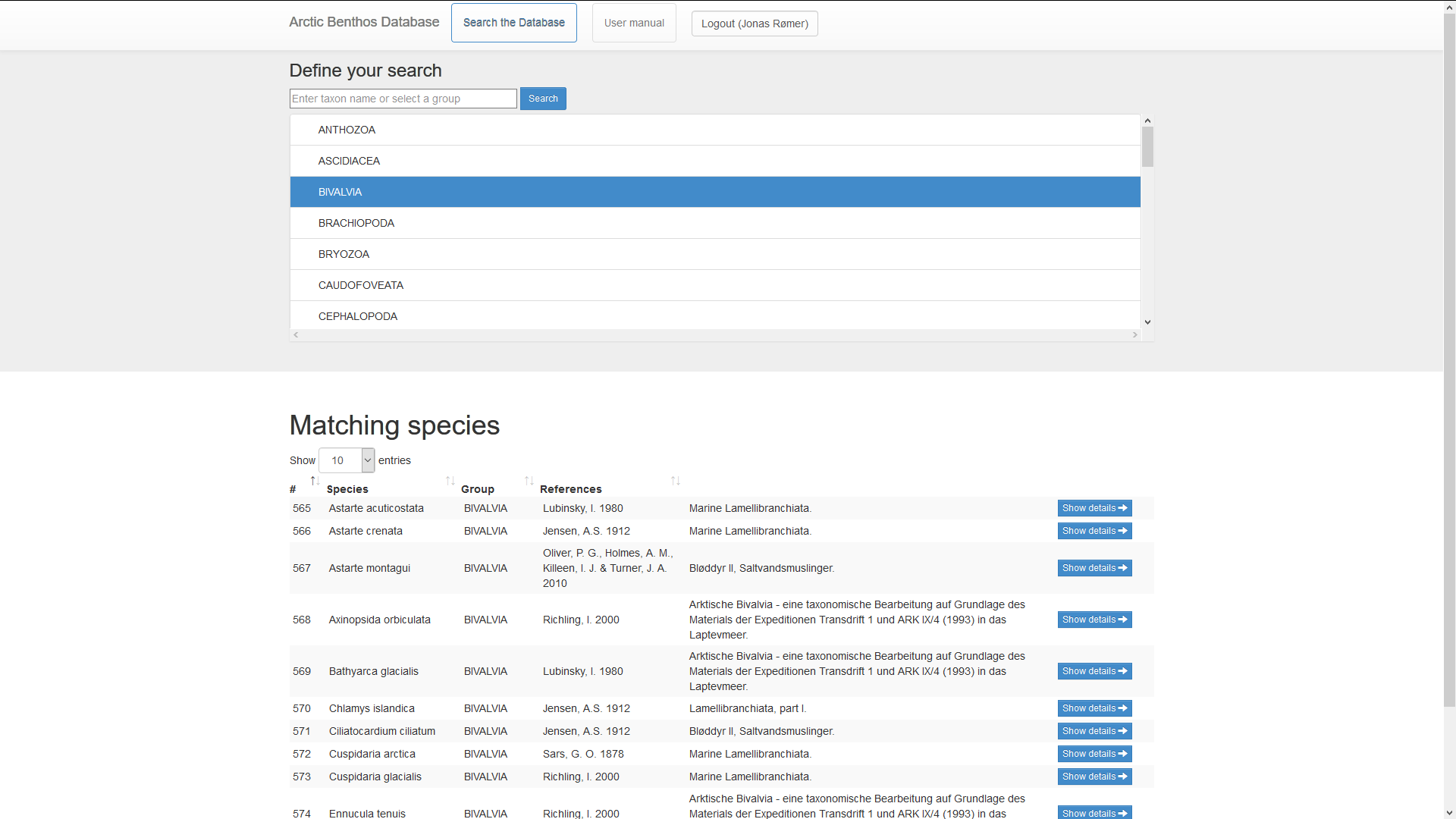Sort by Species column arrows
This screenshot has width=1456, height=819.
[450, 481]
